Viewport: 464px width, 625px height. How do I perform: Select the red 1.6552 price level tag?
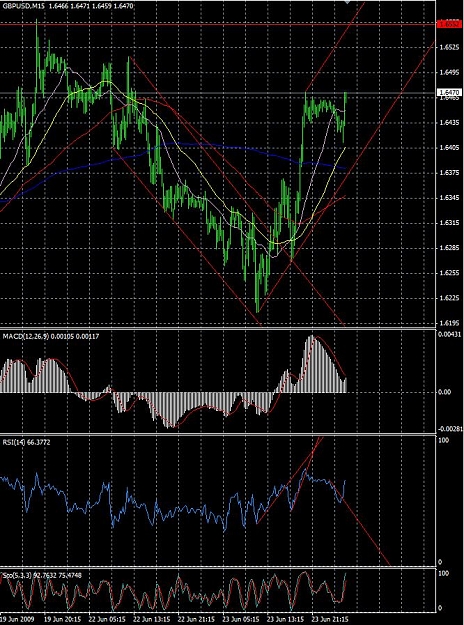click(x=449, y=24)
